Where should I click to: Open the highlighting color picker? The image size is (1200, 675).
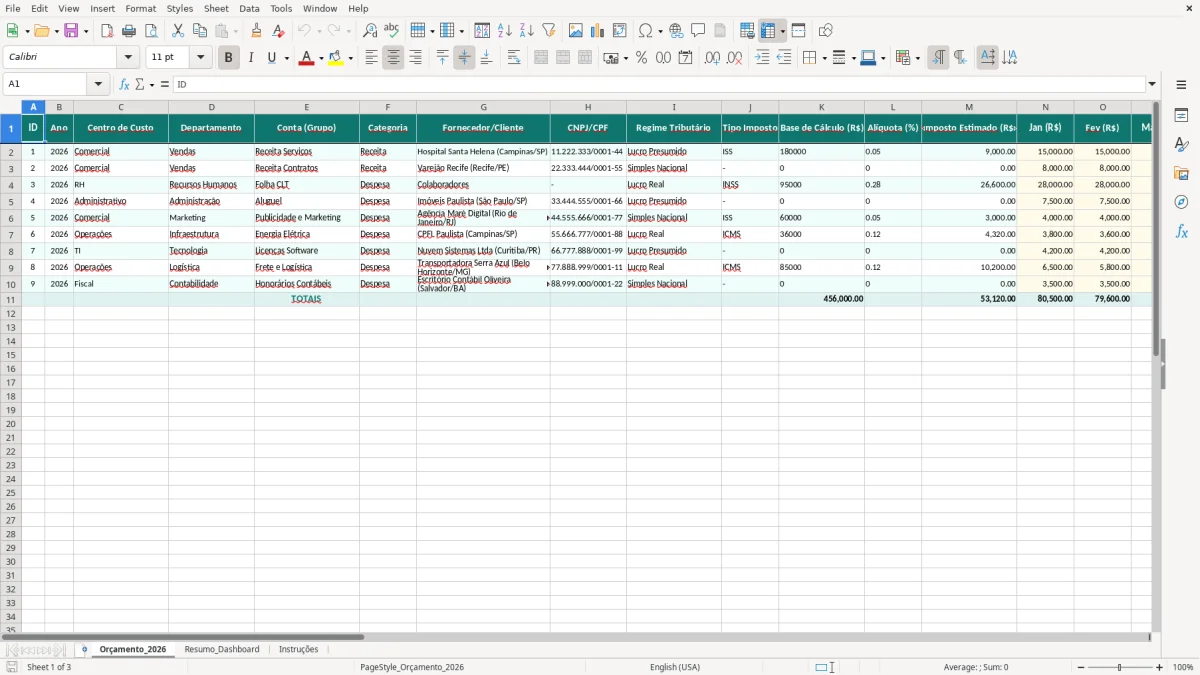(x=349, y=57)
